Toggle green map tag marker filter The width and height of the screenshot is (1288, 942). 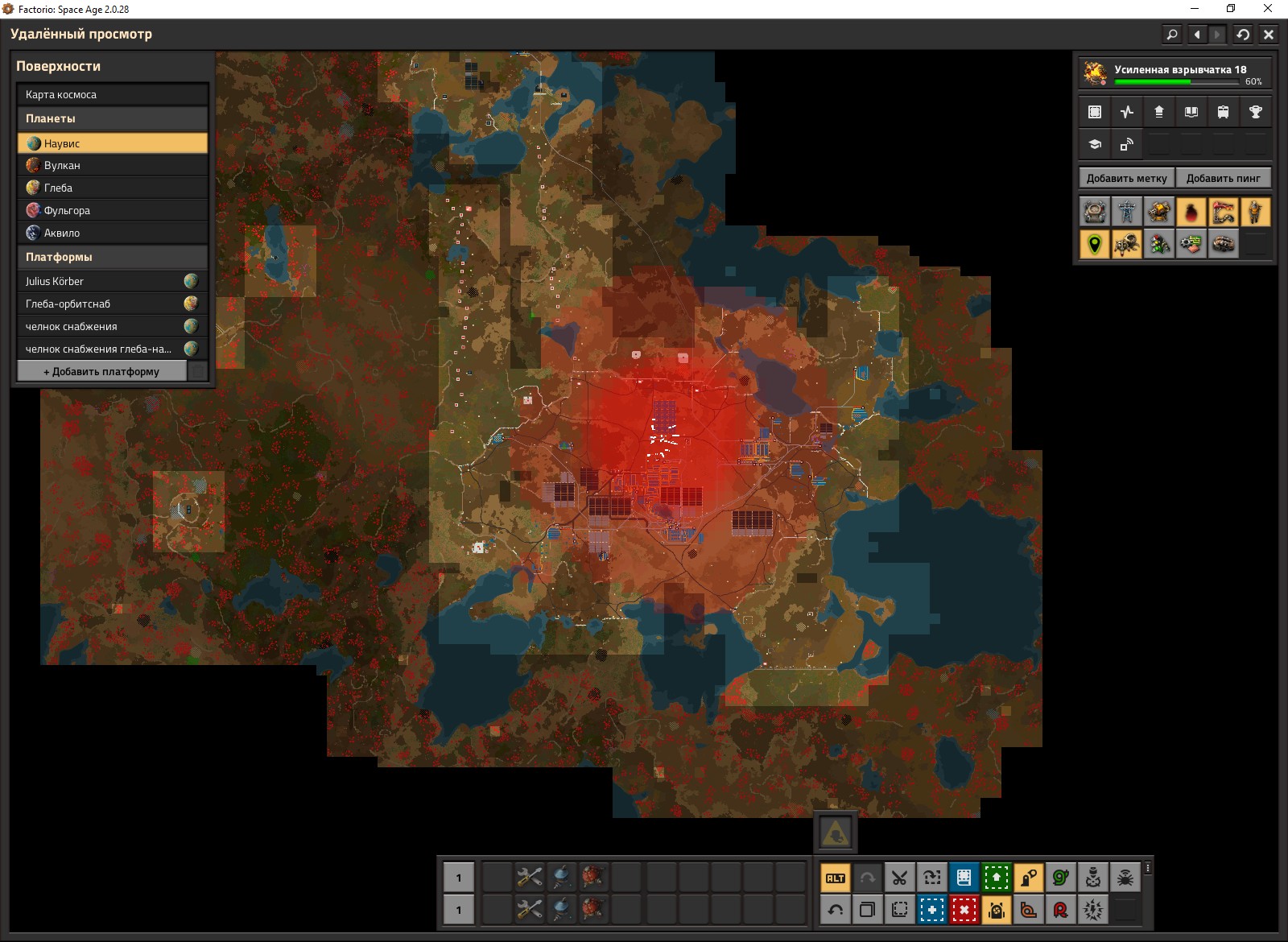coord(1095,244)
